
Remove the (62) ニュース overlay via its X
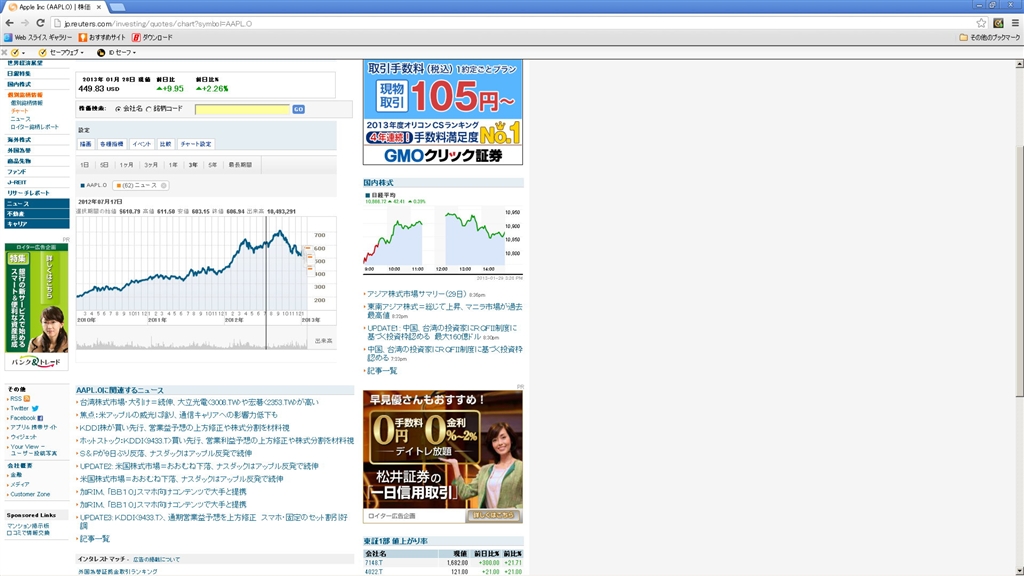164,185
